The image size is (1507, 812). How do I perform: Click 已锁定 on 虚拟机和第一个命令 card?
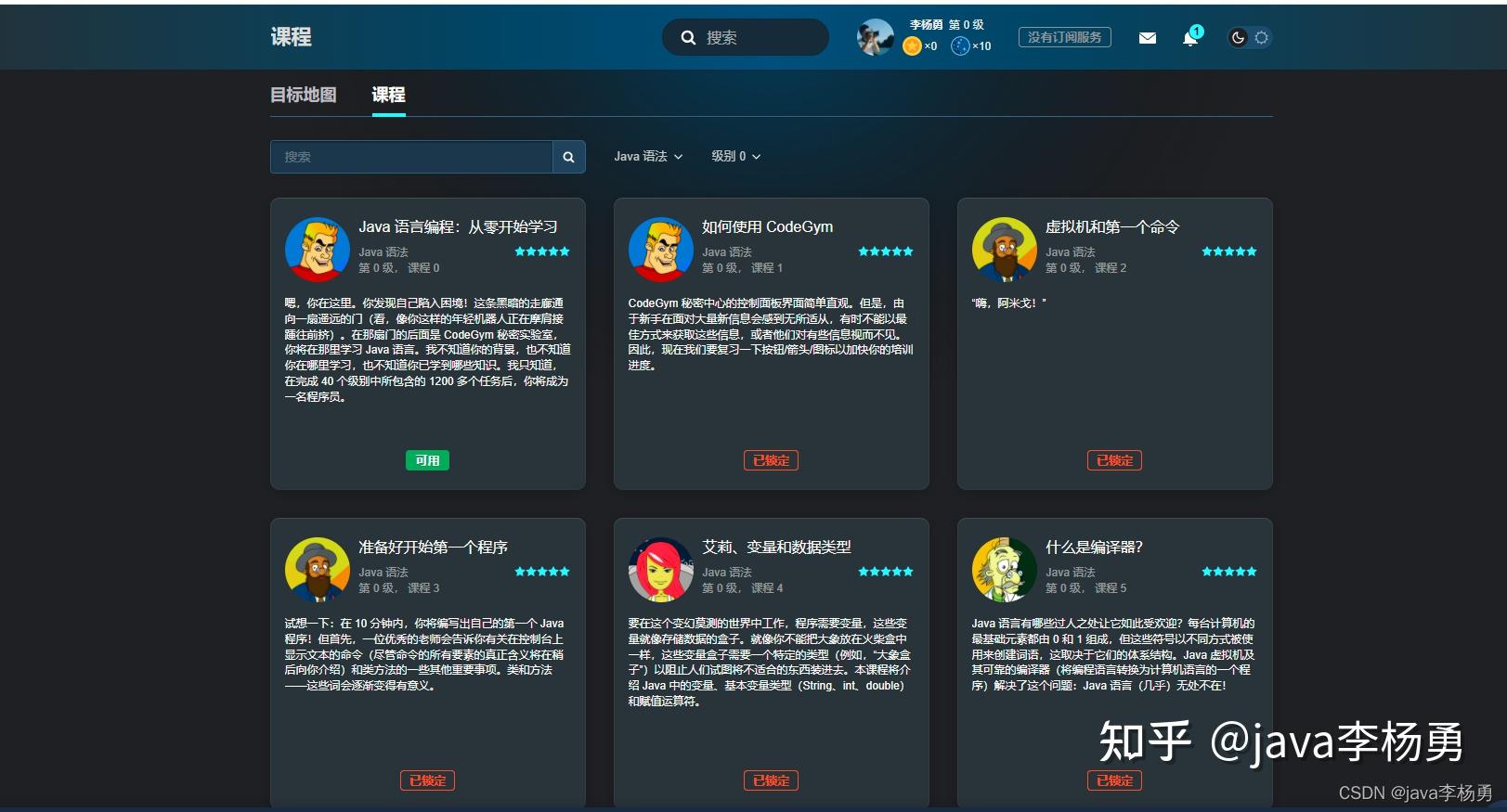tap(1114, 460)
